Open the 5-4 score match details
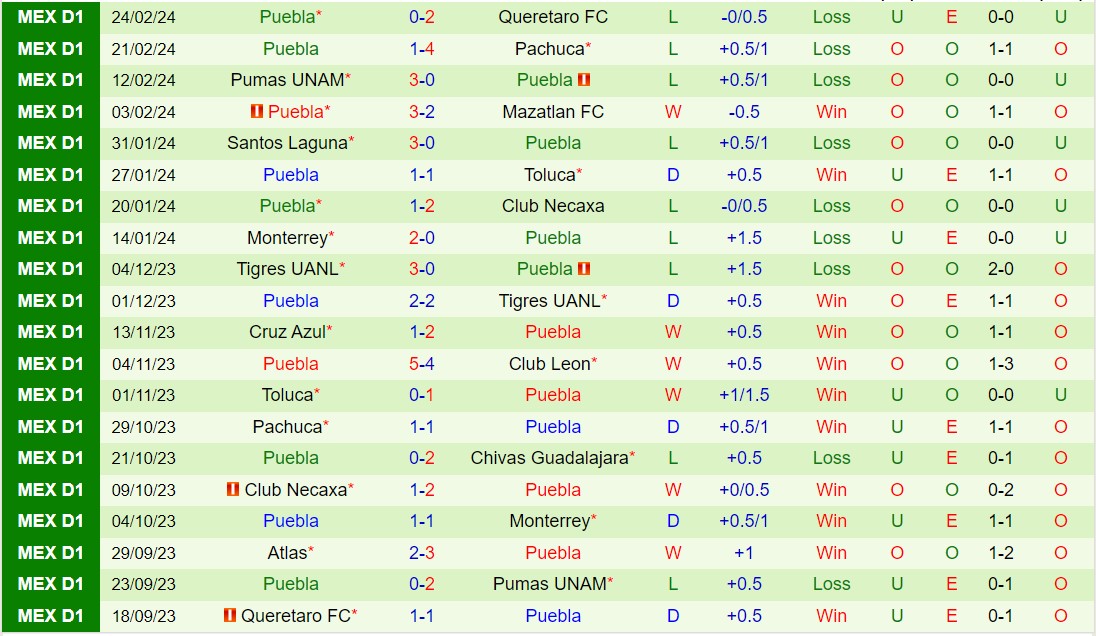The height and width of the screenshot is (636, 1096). point(422,364)
